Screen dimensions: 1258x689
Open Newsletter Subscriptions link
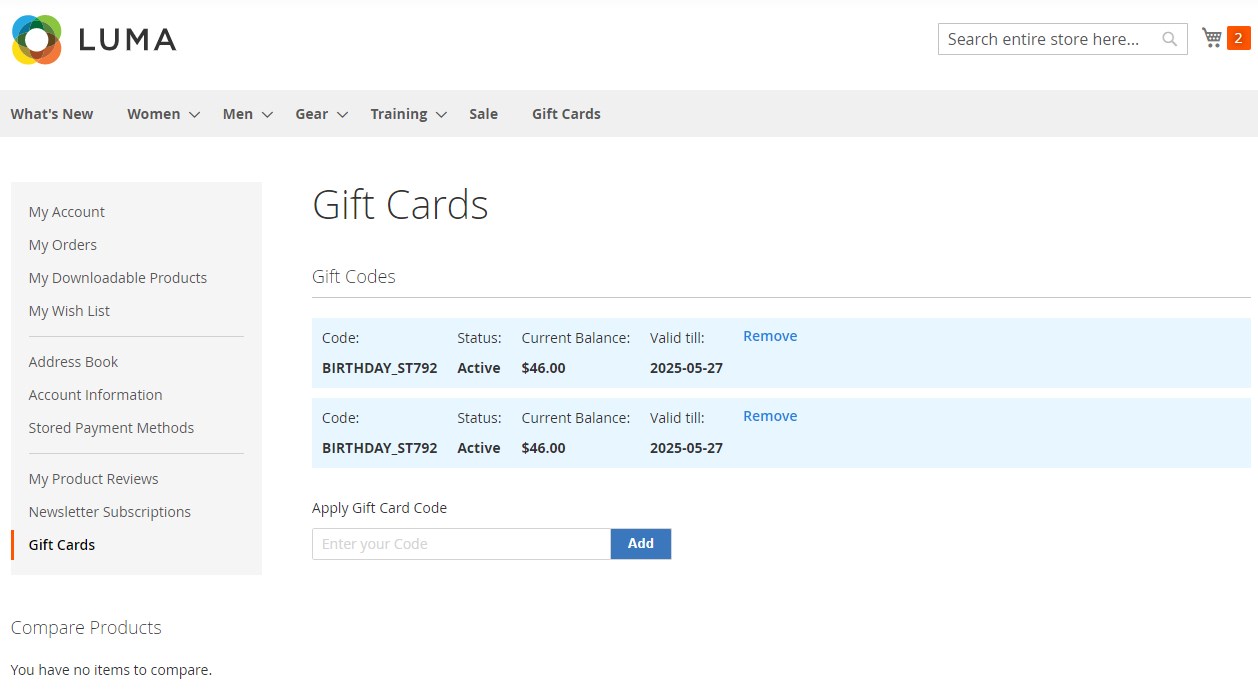[110, 512]
